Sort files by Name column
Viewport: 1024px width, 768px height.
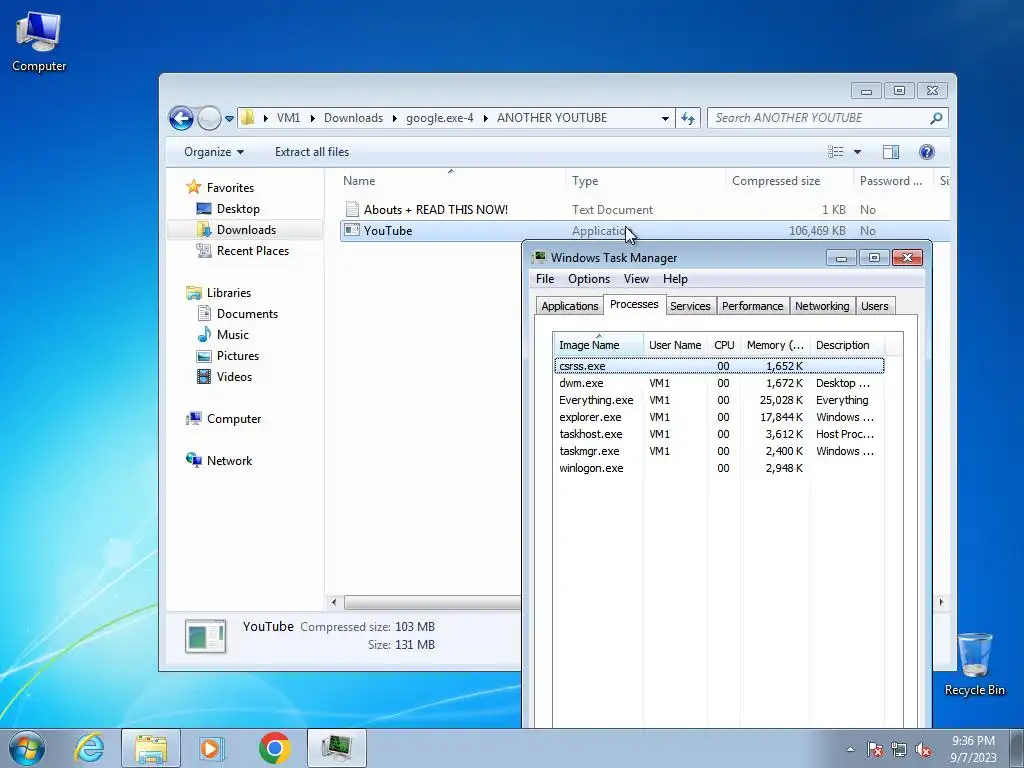click(x=451, y=181)
